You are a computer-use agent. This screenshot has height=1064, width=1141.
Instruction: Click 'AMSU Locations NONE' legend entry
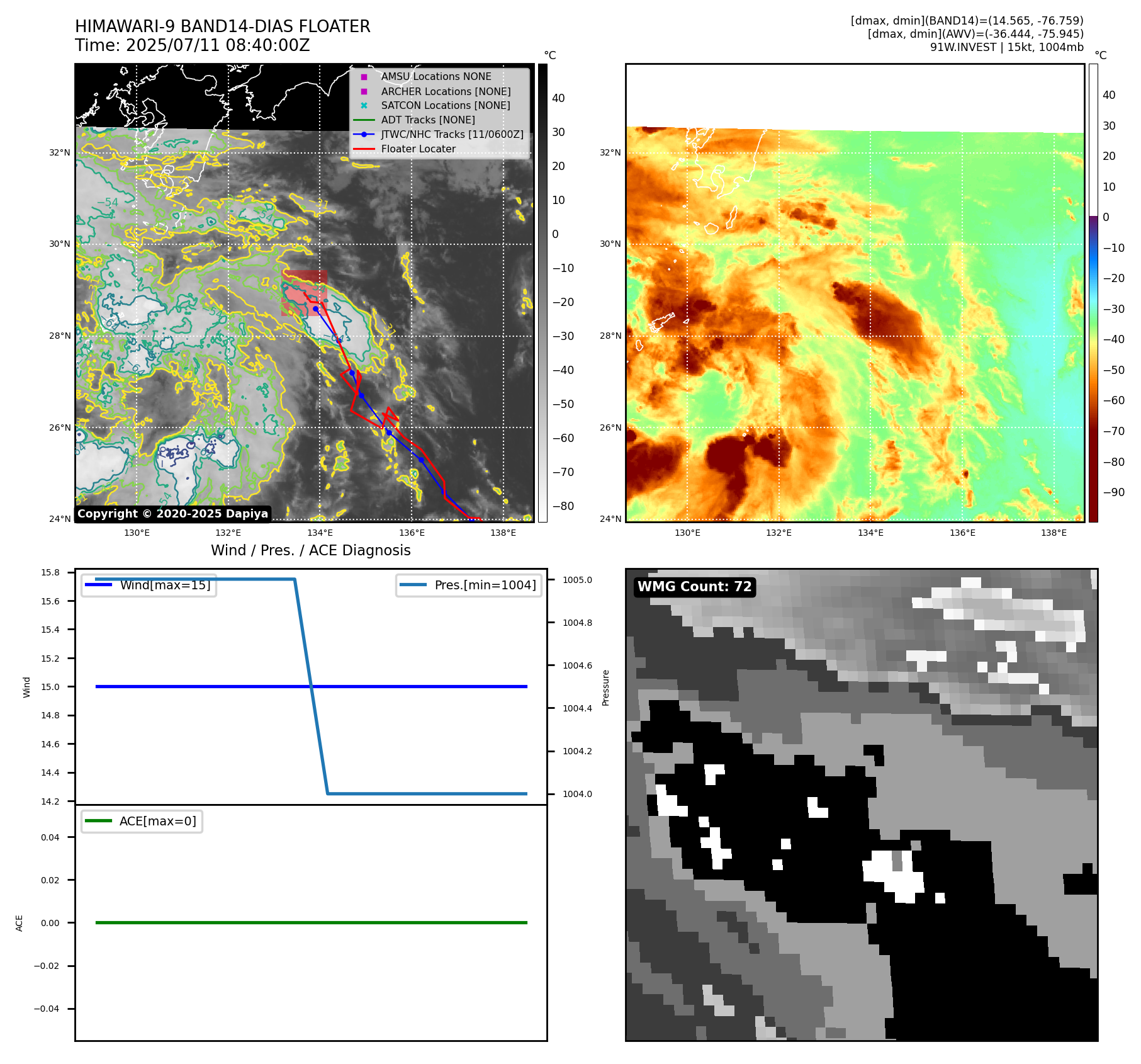pyautogui.click(x=436, y=76)
